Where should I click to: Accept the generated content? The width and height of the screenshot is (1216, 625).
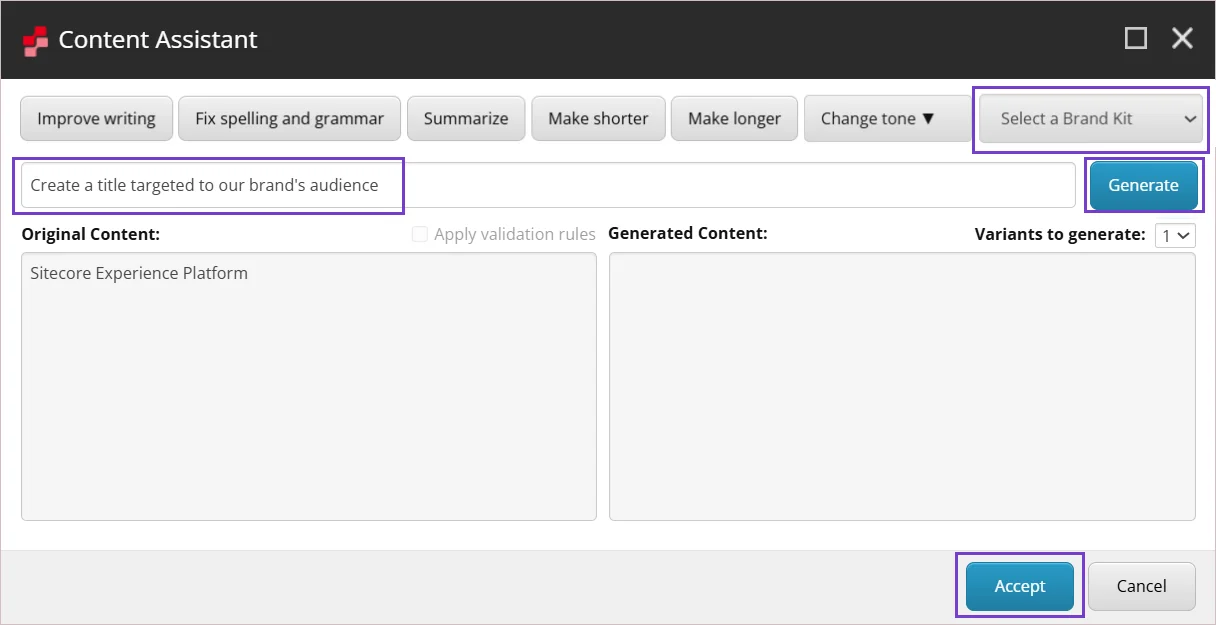click(1020, 586)
